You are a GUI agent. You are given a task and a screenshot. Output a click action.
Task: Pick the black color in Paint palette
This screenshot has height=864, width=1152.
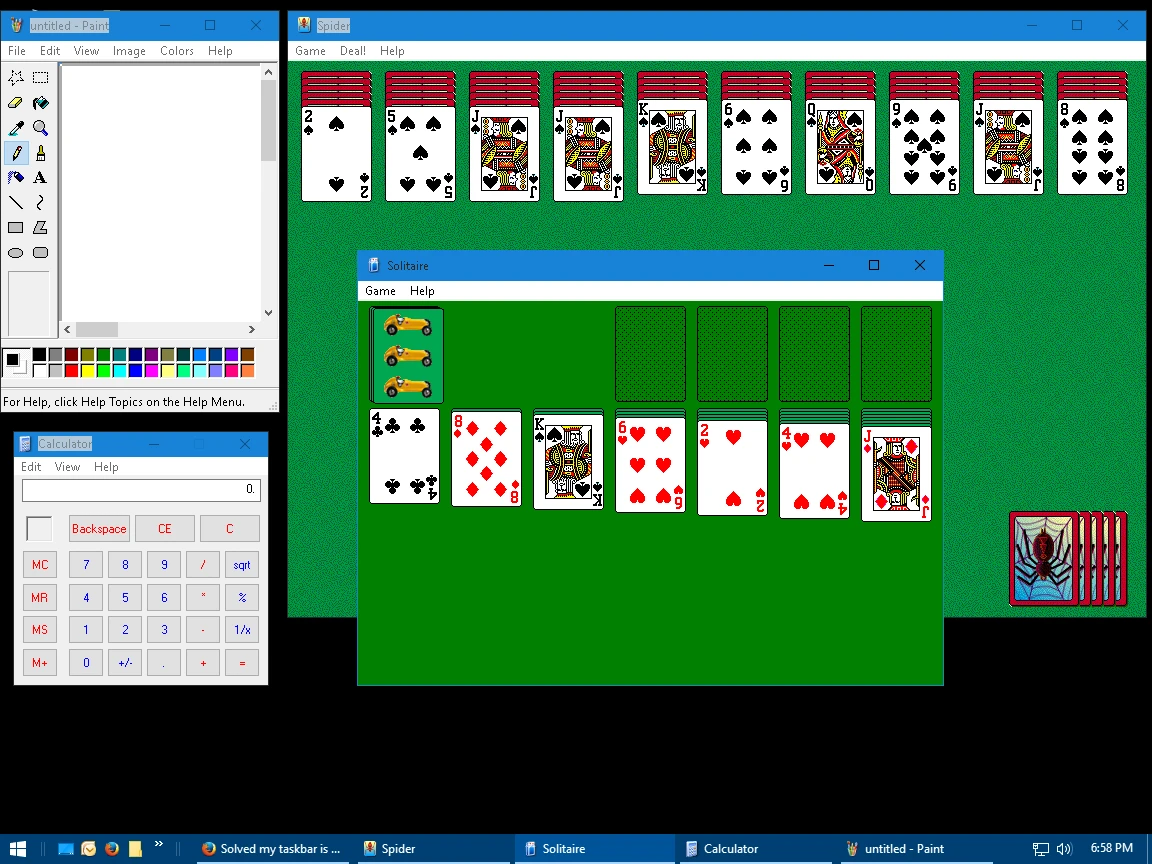39,355
